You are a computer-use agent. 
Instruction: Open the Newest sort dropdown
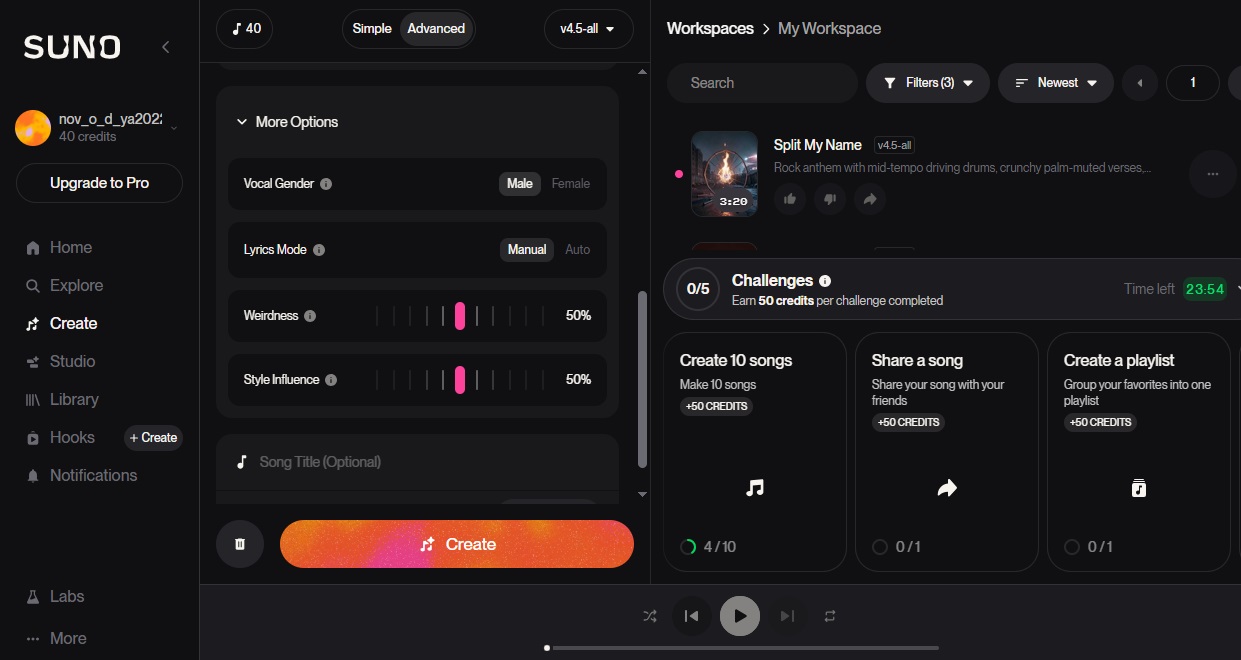tap(1056, 83)
